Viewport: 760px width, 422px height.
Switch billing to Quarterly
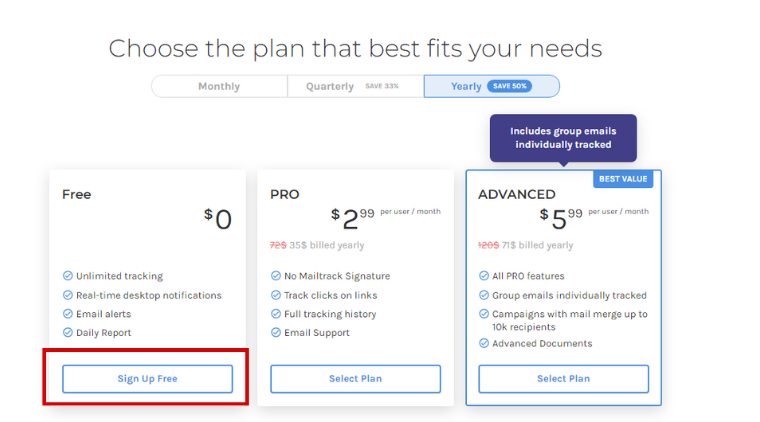coord(330,86)
